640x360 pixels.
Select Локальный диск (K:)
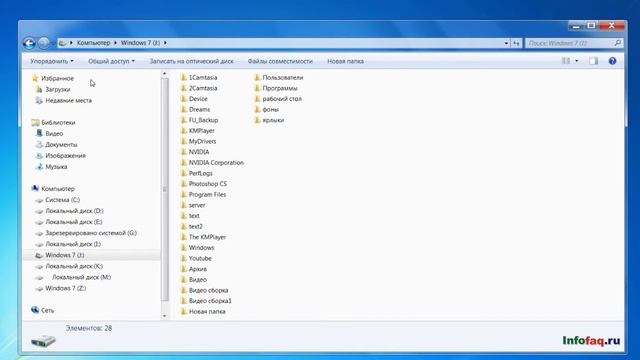[74, 266]
